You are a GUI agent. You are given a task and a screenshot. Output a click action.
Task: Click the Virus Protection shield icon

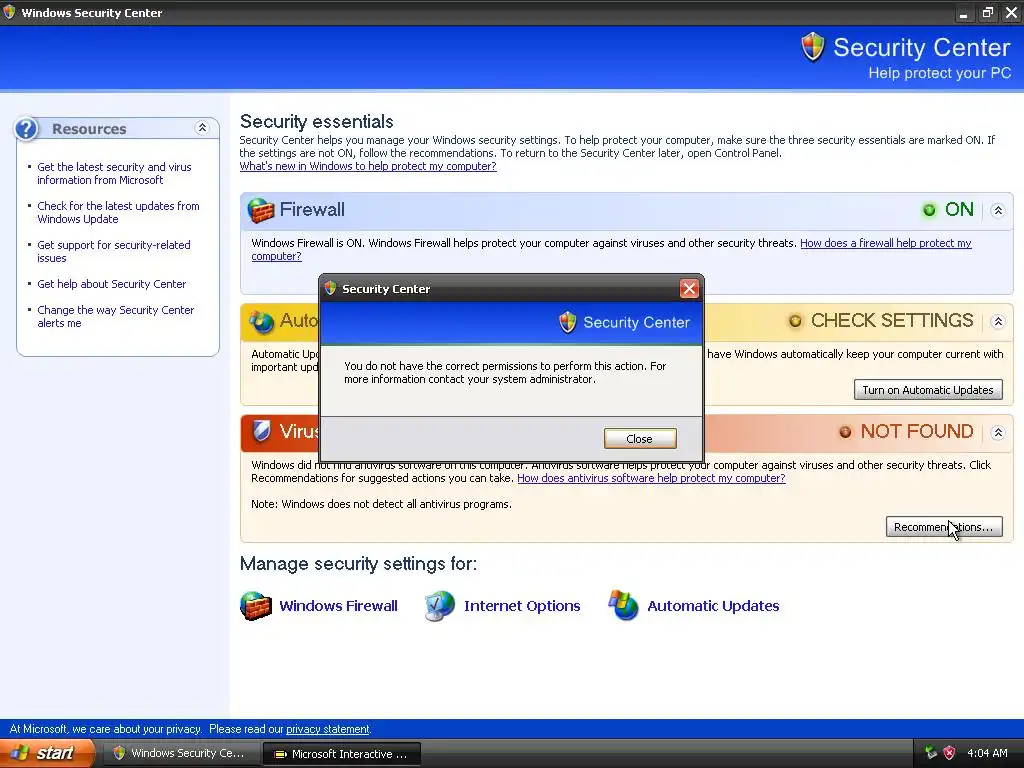(x=261, y=431)
